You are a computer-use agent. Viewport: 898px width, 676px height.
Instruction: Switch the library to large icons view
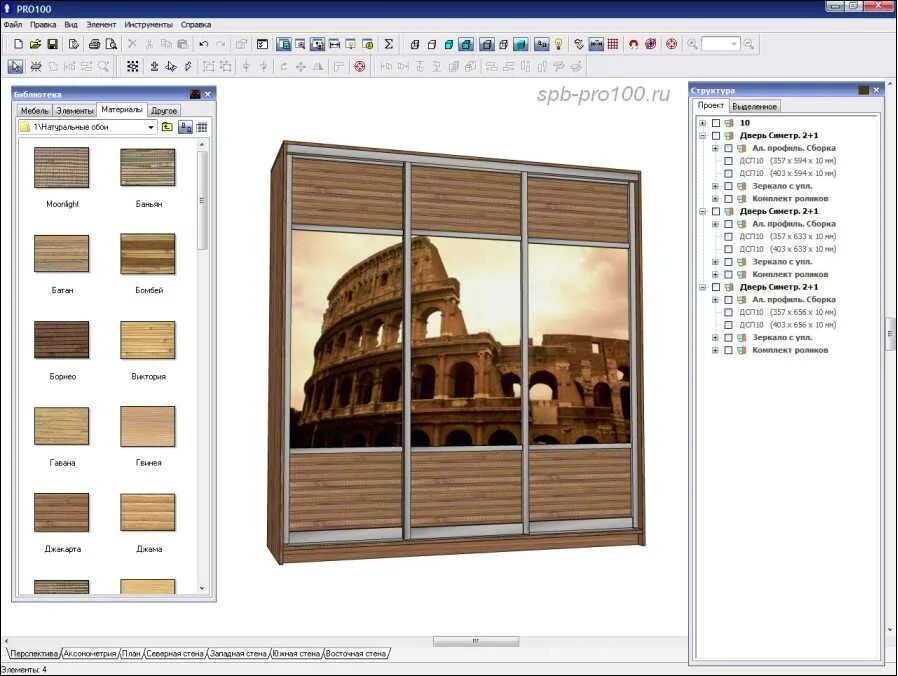186,127
